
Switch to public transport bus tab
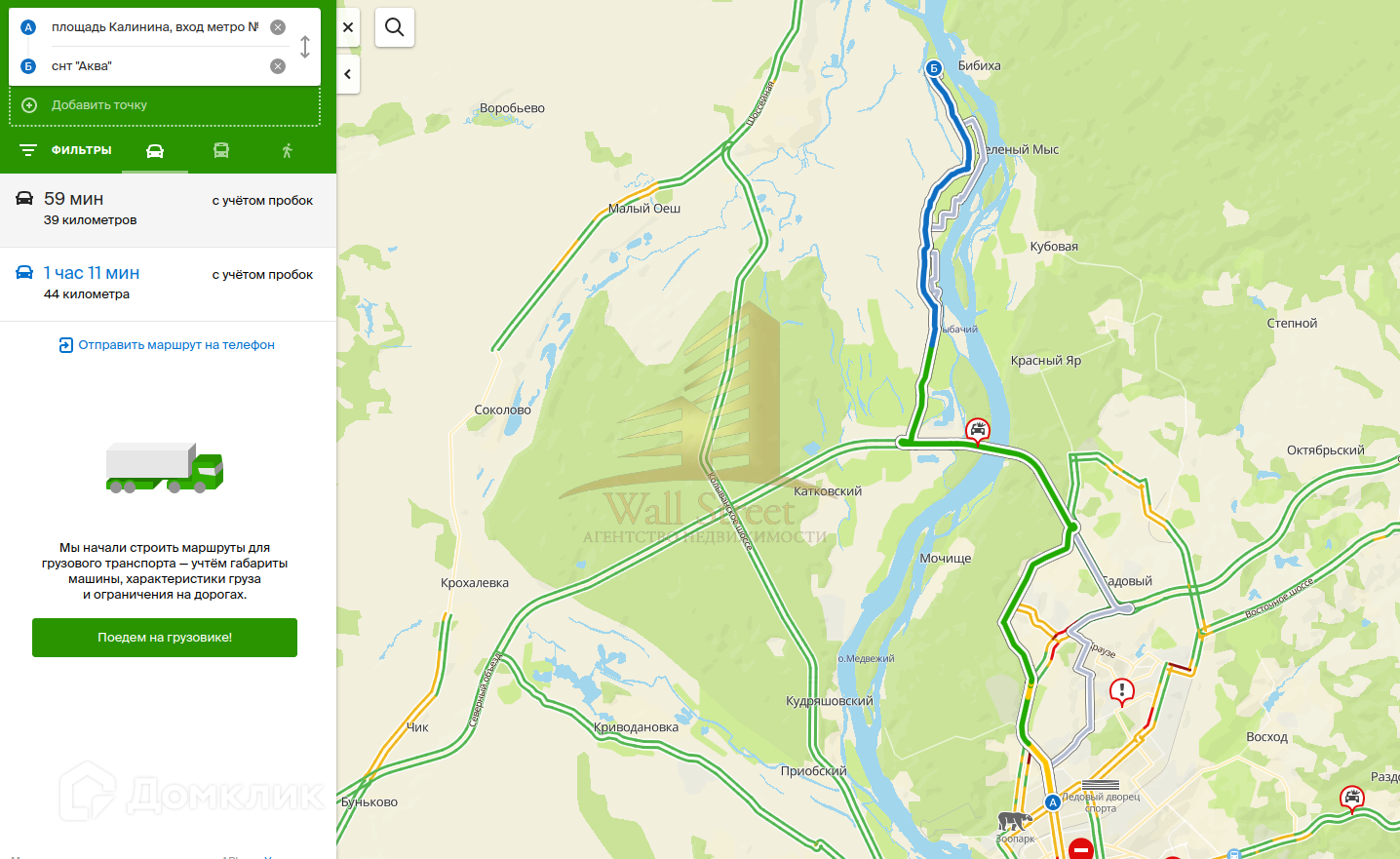point(221,150)
